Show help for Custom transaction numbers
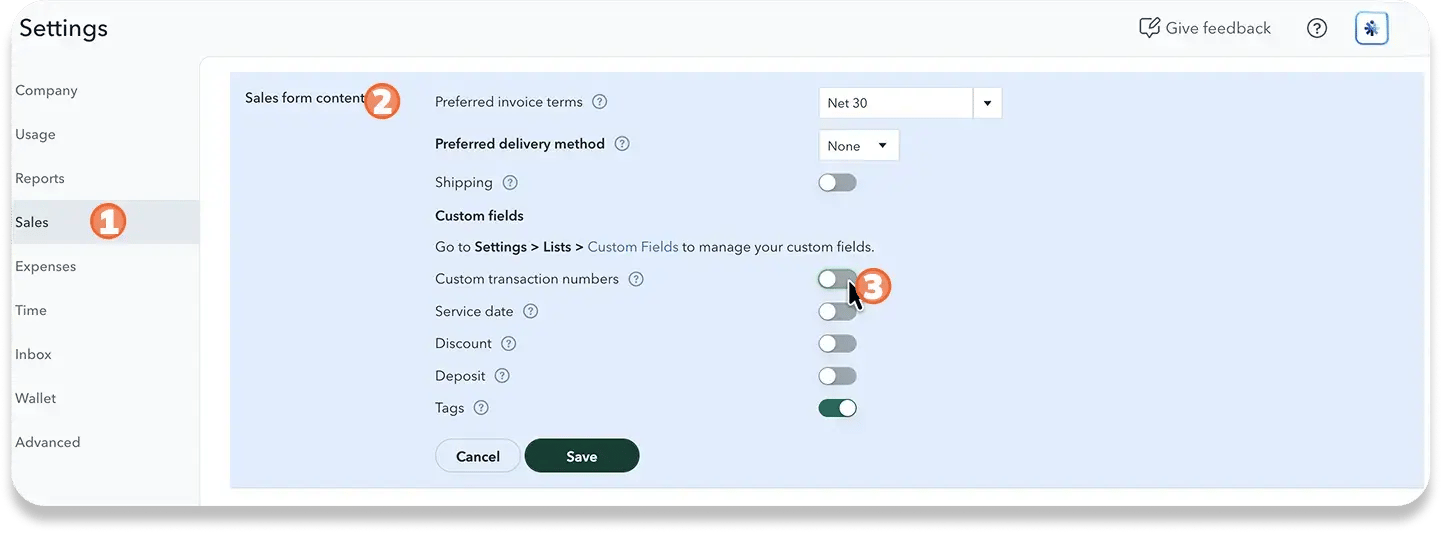Image resolution: width=1442 pixels, height=533 pixels. [x=636, y=279]
